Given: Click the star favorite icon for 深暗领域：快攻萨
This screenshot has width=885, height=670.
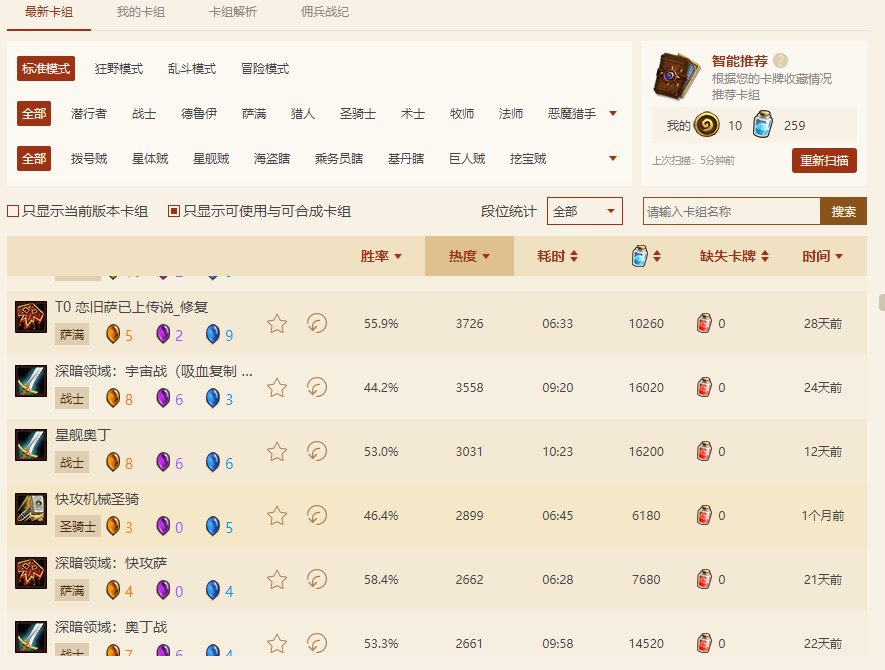Looking at the screenshot, I should pos(277,579).
